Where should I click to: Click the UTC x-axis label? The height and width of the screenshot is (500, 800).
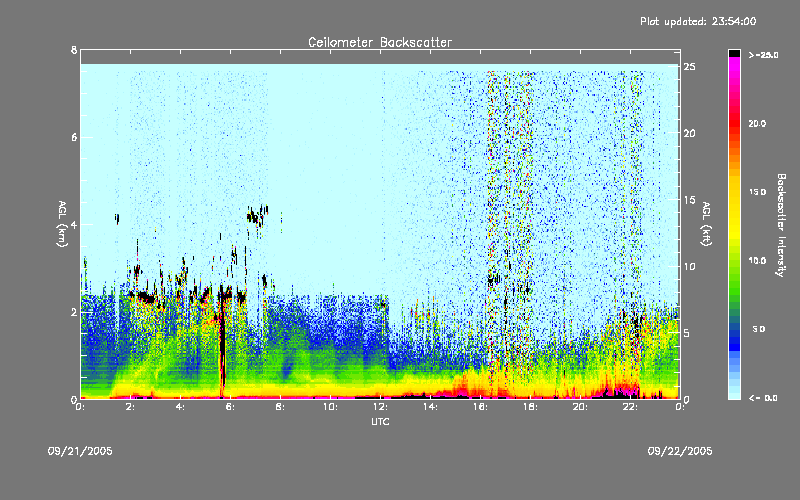point(380,422)
